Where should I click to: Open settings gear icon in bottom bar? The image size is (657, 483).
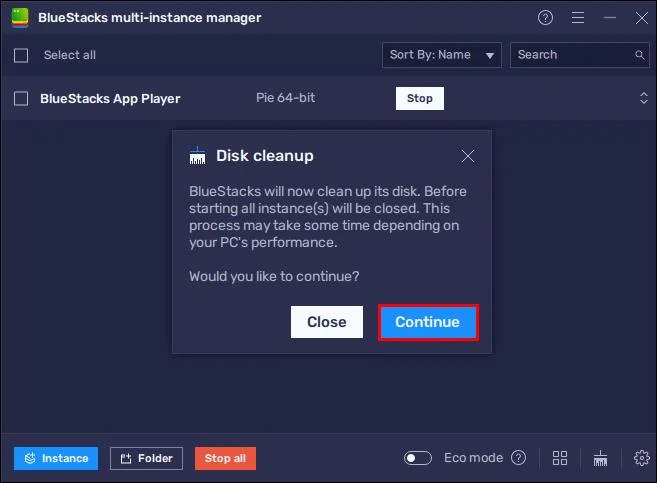641,458
